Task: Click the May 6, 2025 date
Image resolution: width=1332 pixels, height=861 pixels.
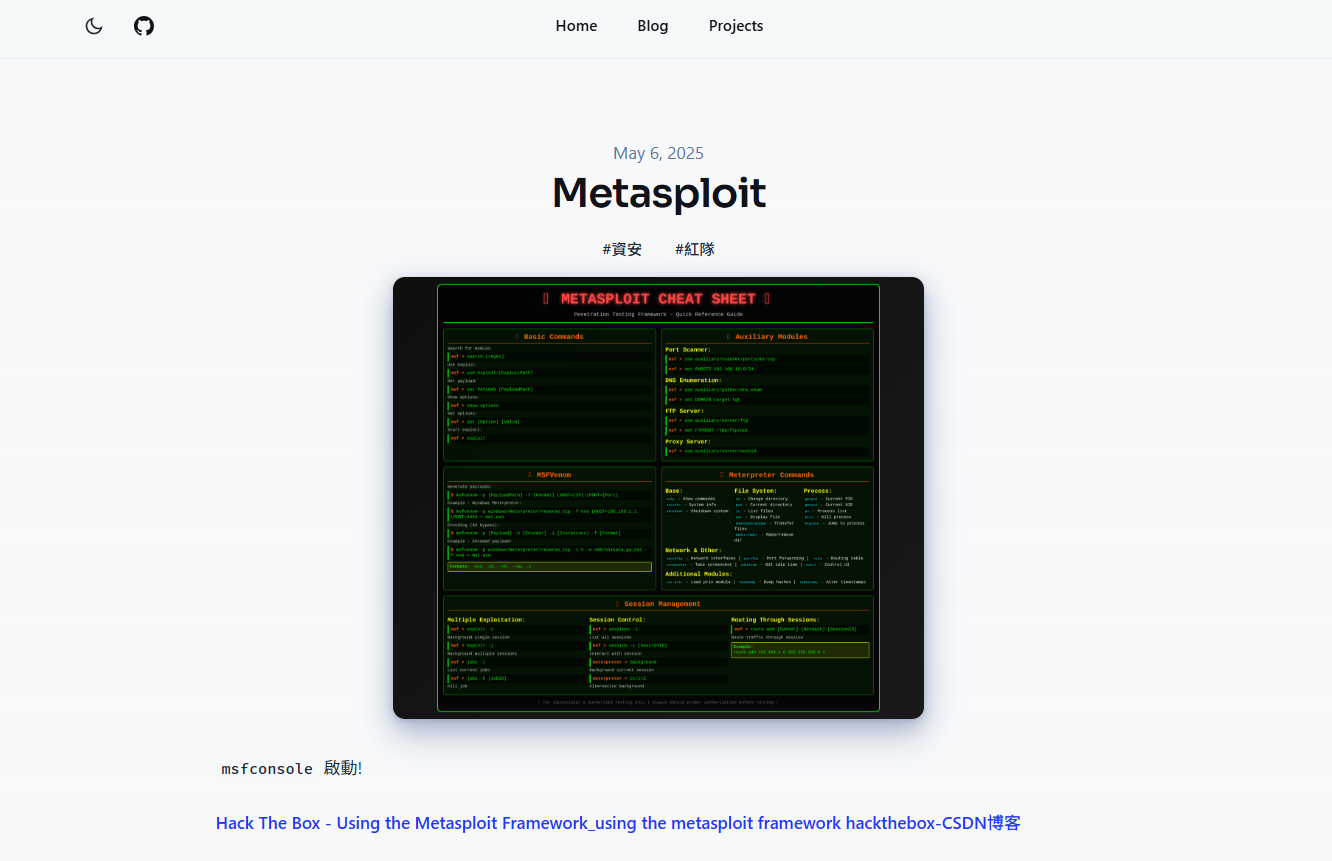Action: coord(658,153)
